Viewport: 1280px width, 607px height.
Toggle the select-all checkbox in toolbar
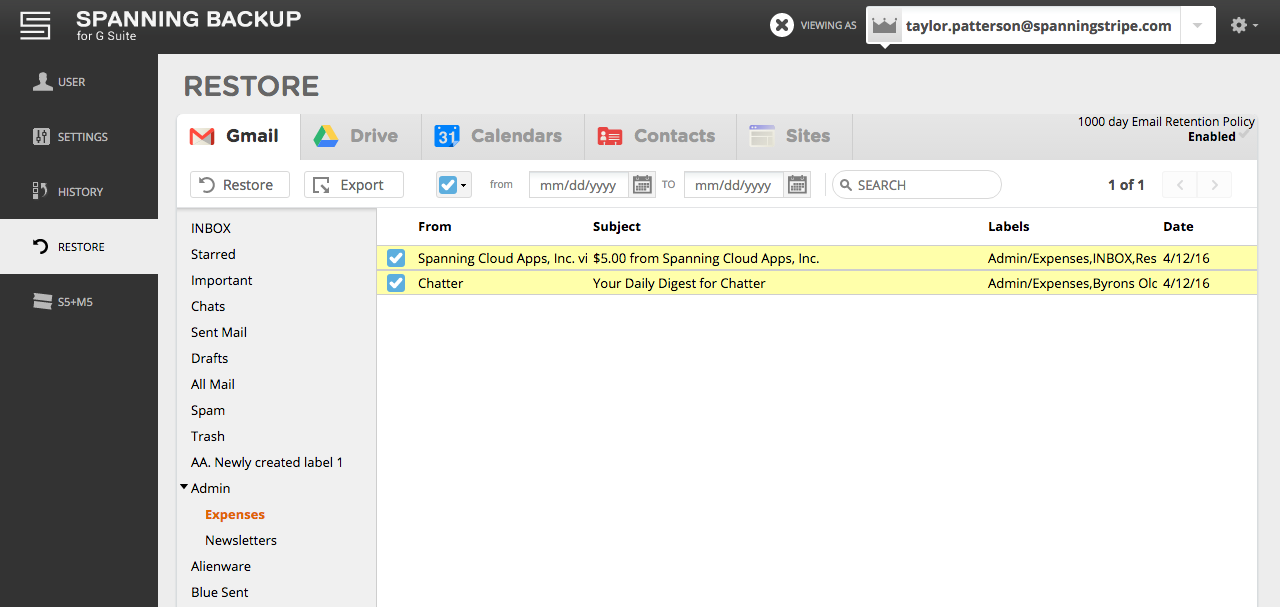pos(447,185)
